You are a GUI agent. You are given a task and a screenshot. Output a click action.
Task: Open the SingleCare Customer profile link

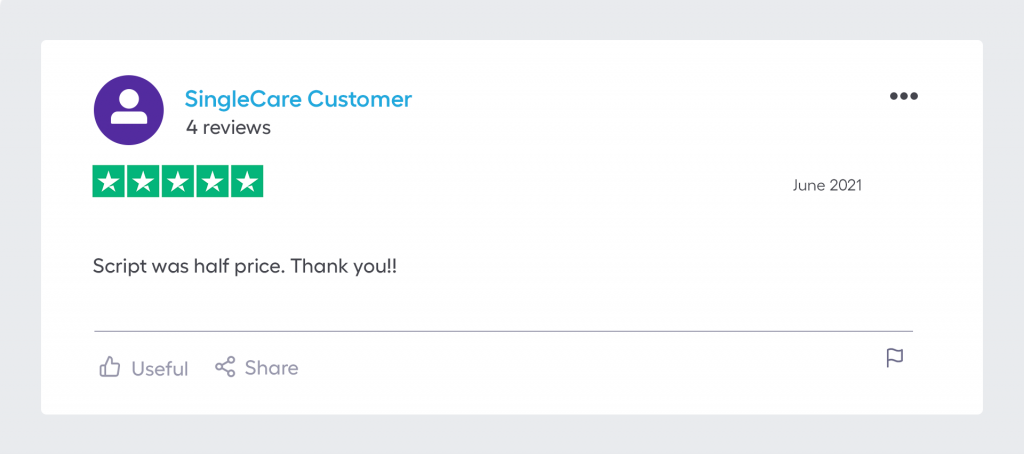point(298,99)
